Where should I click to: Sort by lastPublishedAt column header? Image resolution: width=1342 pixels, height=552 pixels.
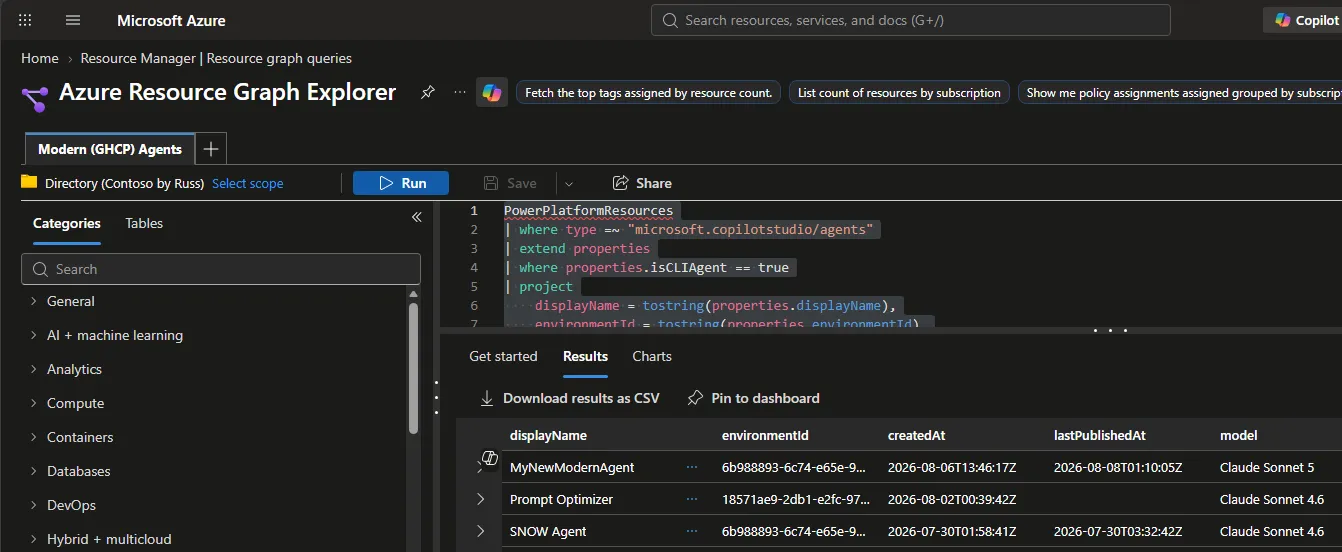pos(1099,435)
